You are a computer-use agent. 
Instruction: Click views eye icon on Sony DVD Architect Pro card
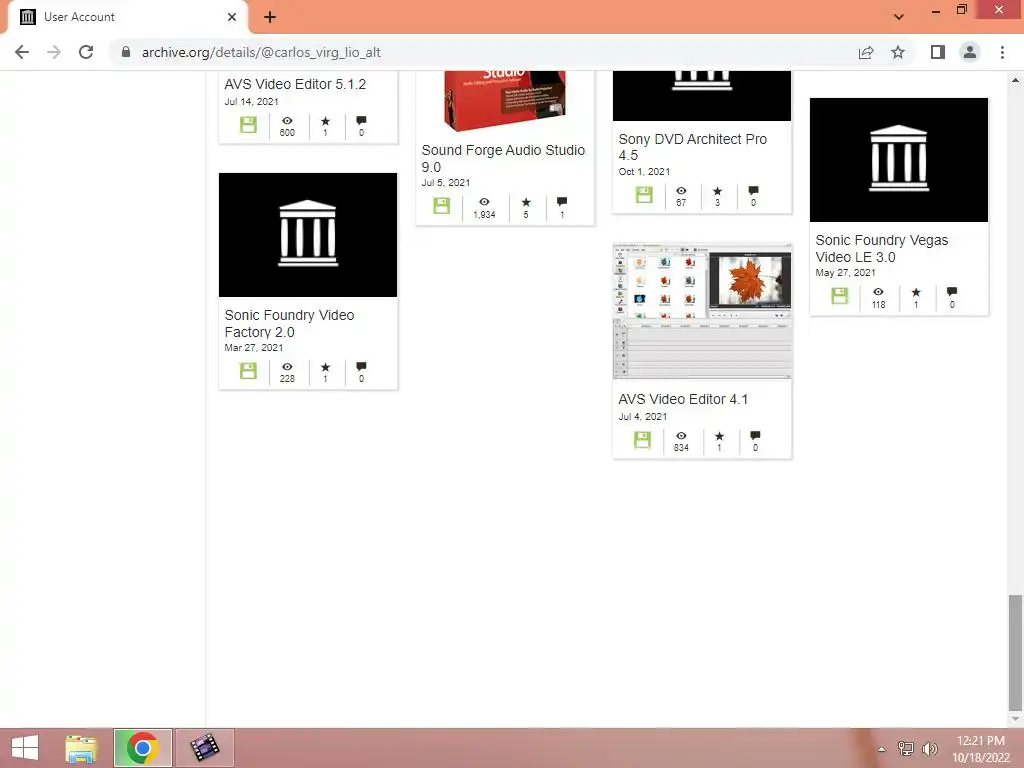click(x=681, y=191)
